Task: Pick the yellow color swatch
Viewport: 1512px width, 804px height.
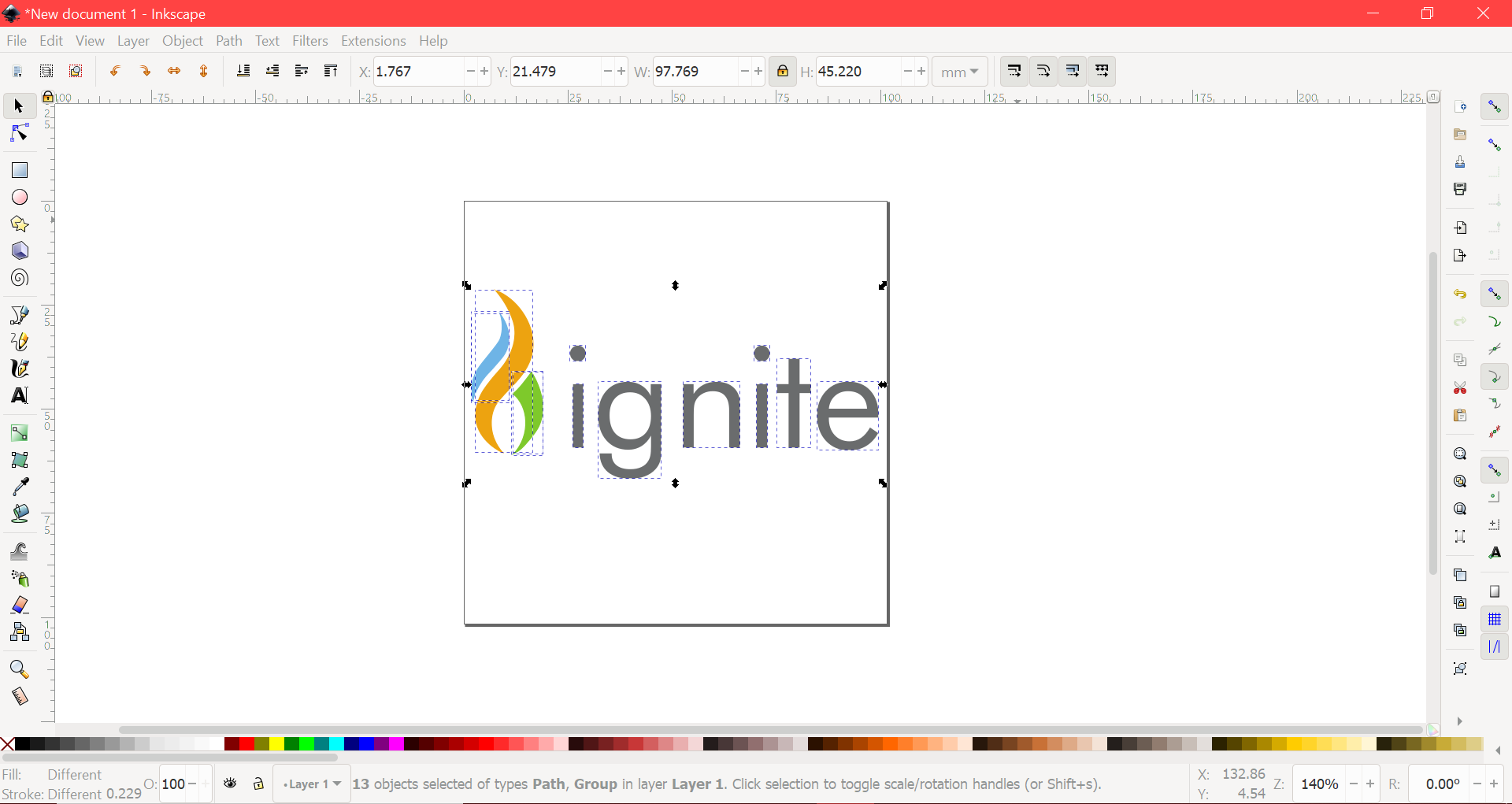Action: click(276, 744)
